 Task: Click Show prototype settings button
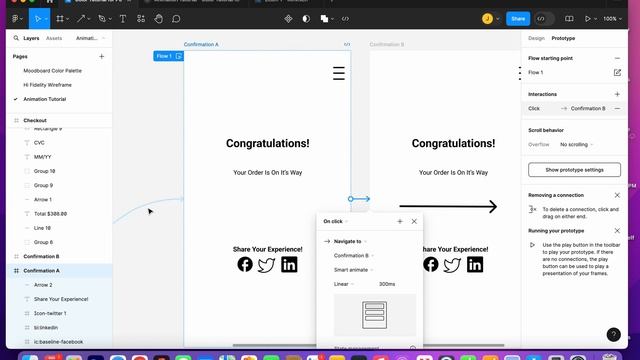pyautogui.click(x=574, y=170)
